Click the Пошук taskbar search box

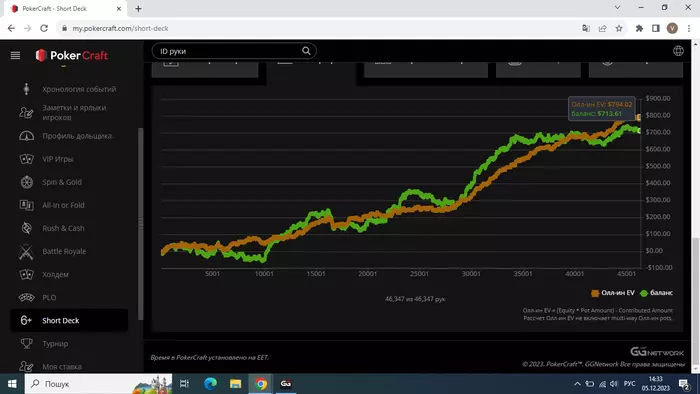(x=98, y=384)
